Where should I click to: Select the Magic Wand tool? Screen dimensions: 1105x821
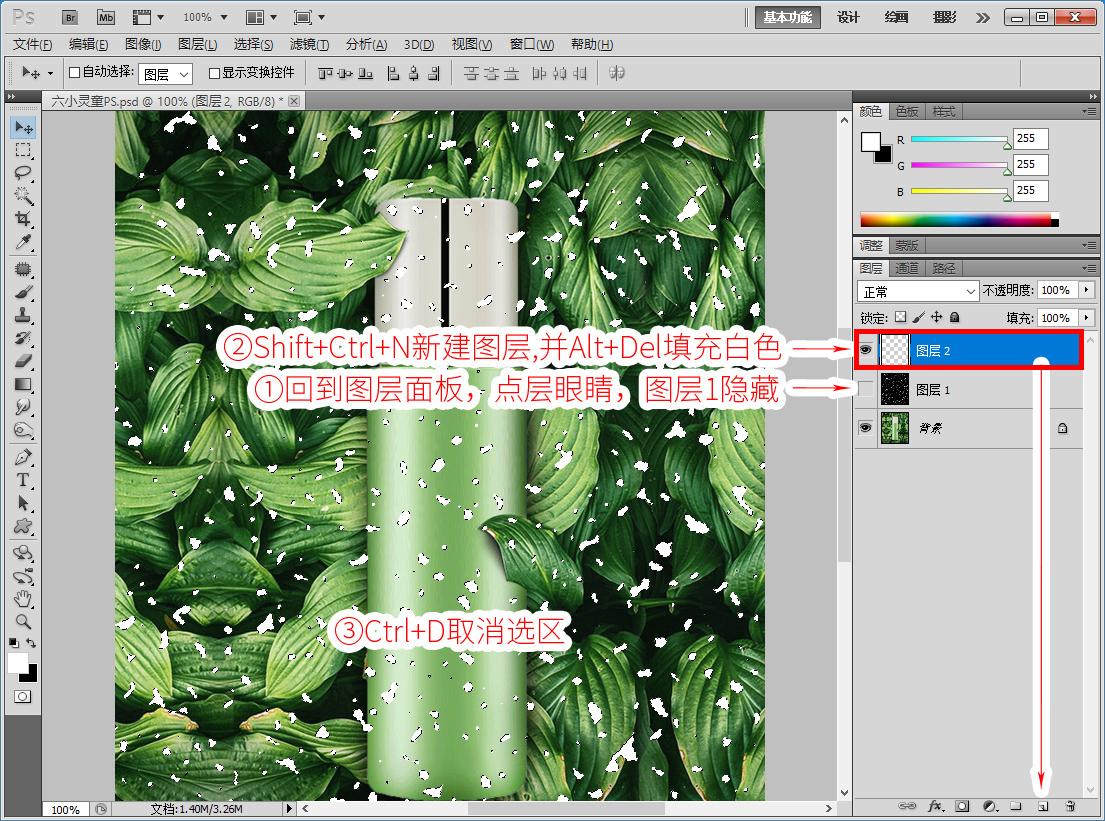23,196
